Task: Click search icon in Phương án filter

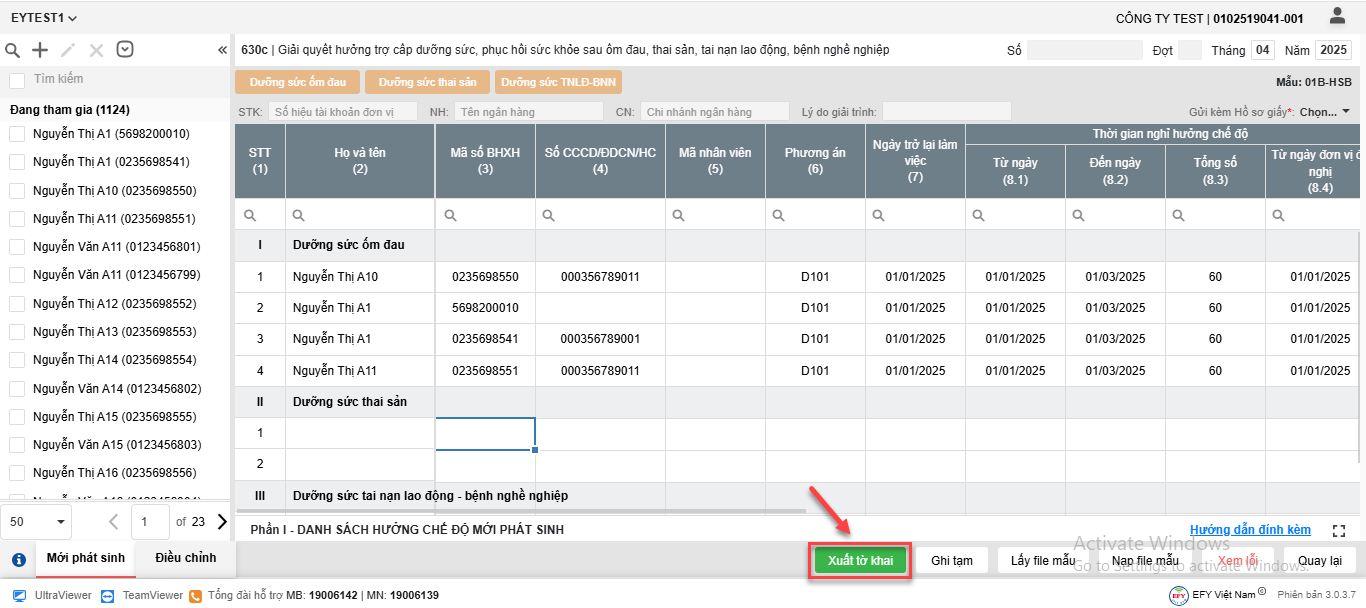Action: coord(780,215)
